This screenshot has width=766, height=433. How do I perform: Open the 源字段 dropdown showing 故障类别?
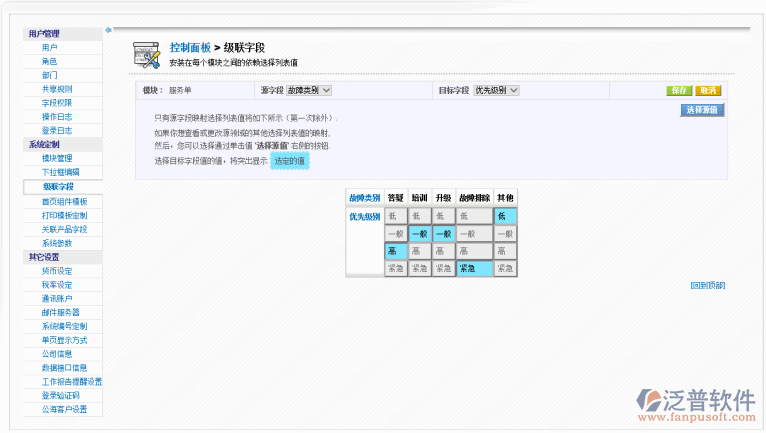(309, 90)
